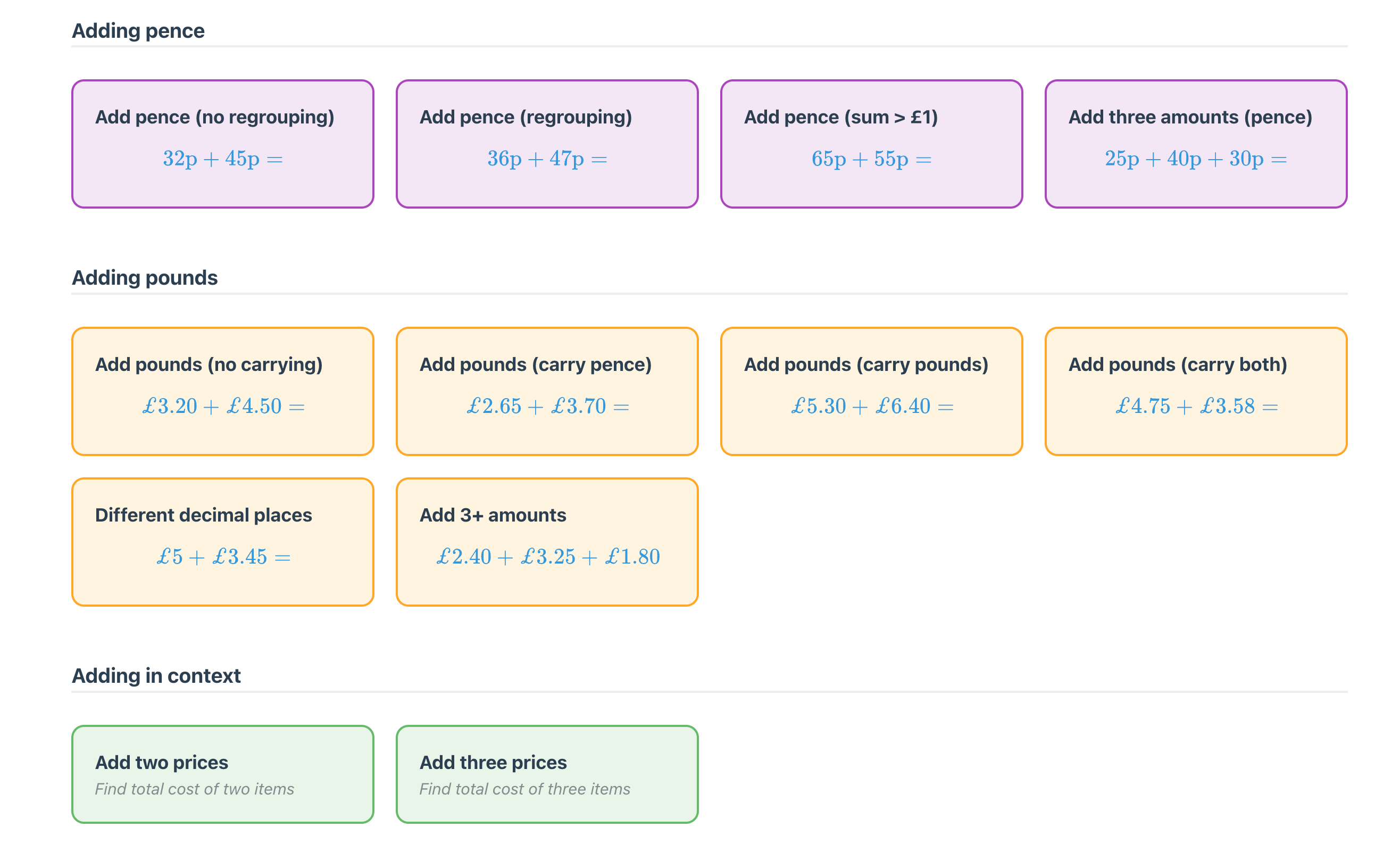
Task: Open the Add 3+ amounts card
Action: click(x=546, y=541)
